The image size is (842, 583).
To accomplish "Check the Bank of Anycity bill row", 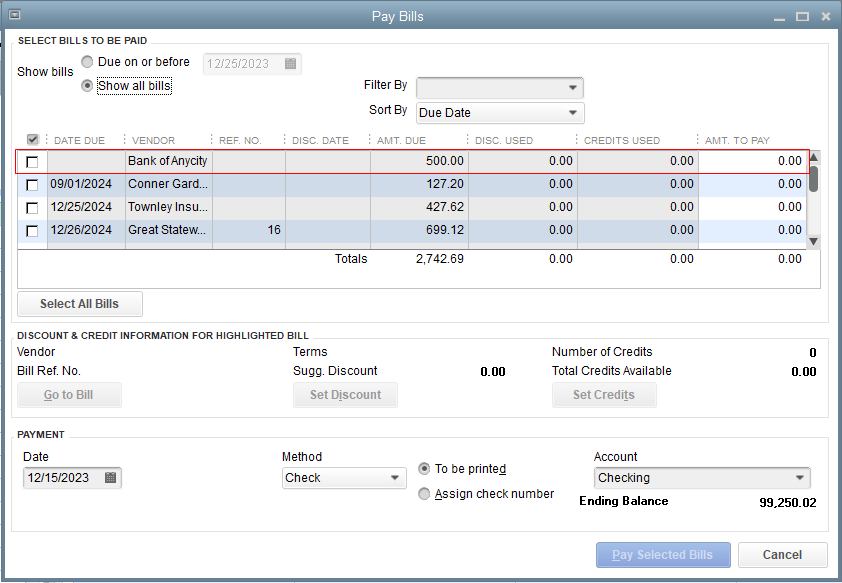I will point(31,161).
